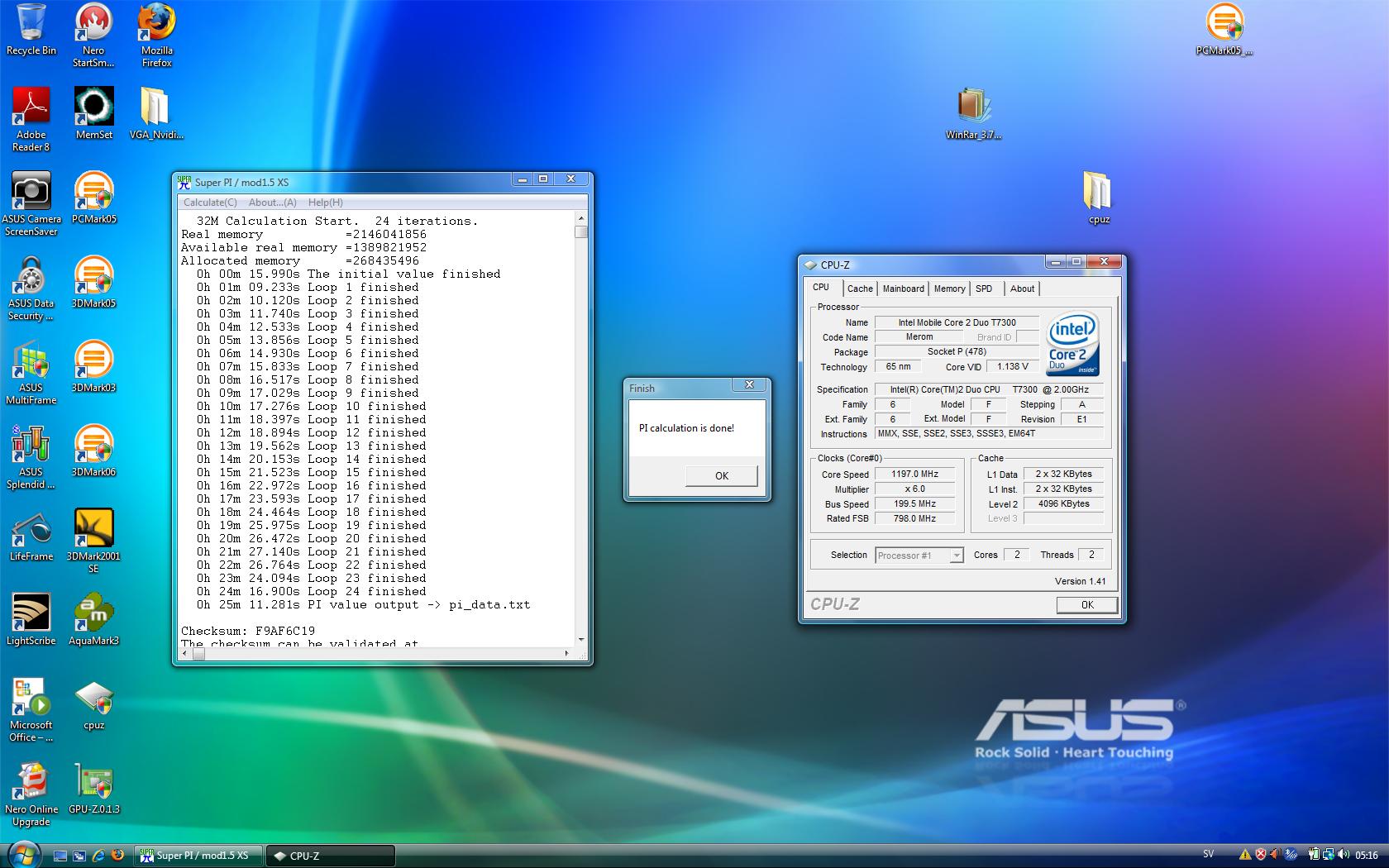Select PCMark05 icon beside ASUS Camera ScreenSaver
Viewport: 1389px width, 868px height.
click(x=93, y=198)
